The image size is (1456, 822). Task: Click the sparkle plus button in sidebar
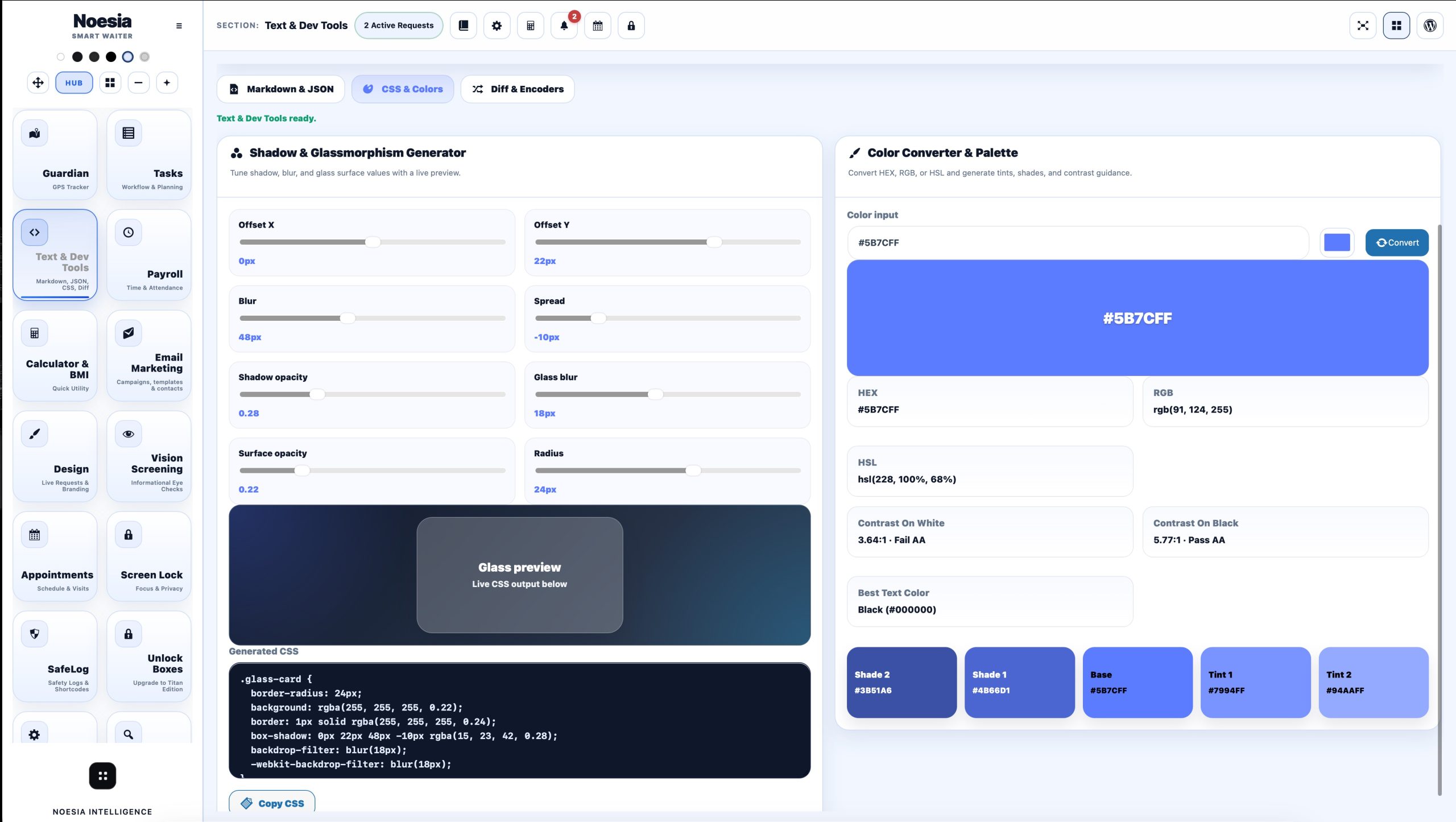point(167,82)
